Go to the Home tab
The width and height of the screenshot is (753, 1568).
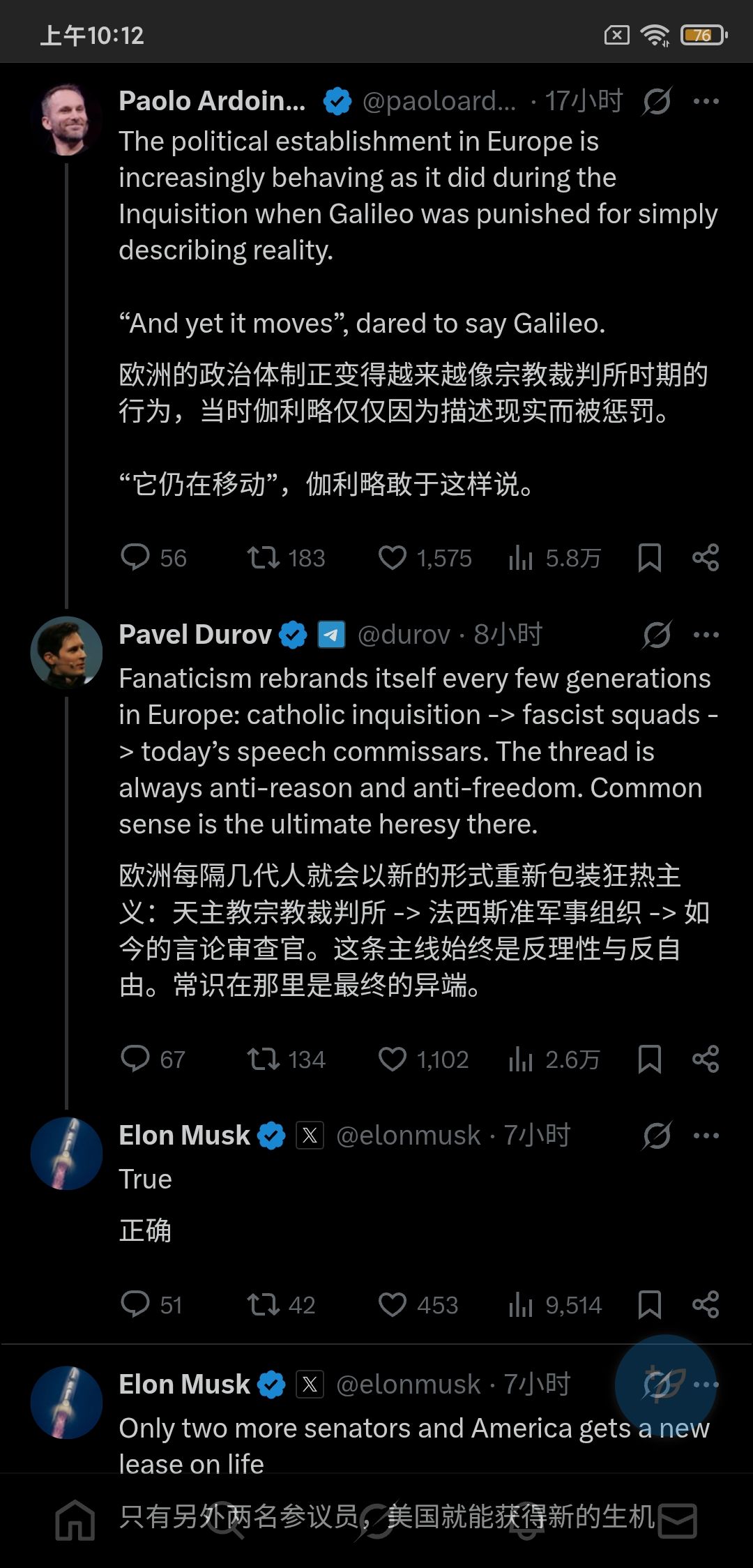click(75, 1519)
